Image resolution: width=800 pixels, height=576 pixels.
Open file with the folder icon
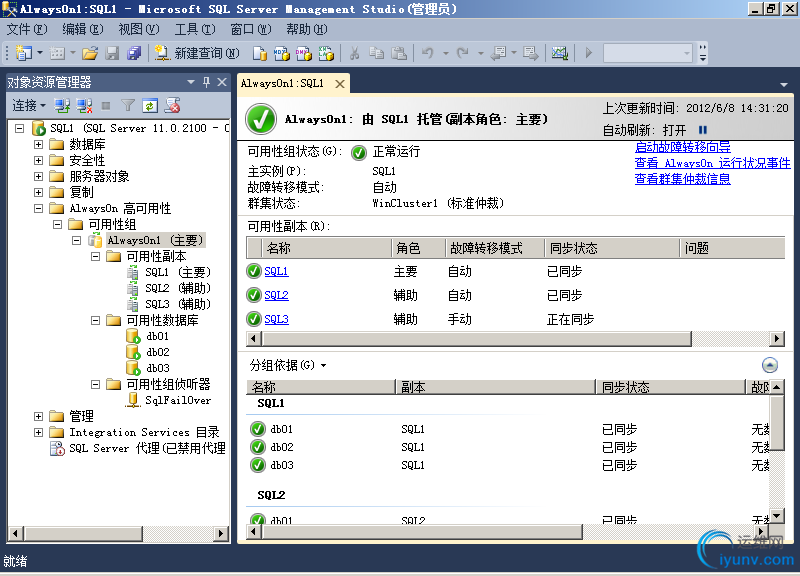90,53
